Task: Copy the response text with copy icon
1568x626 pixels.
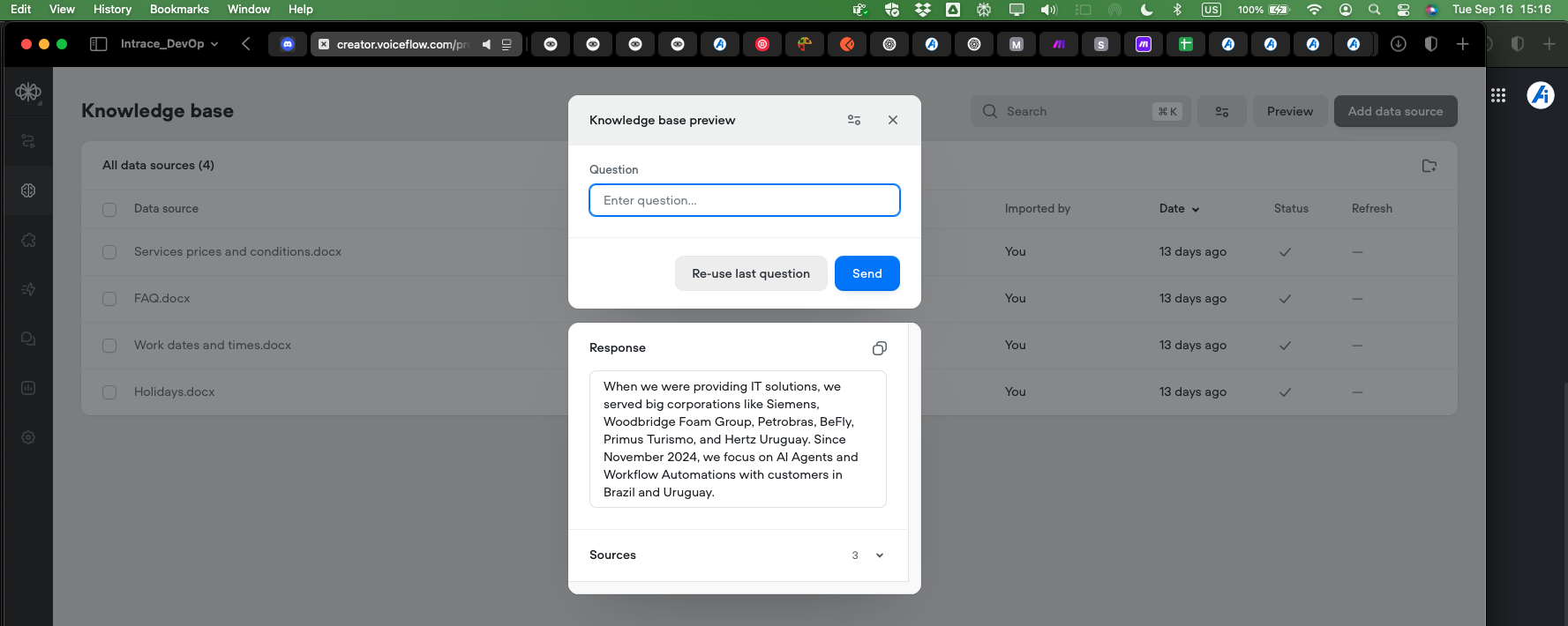Action: point(879,348)
